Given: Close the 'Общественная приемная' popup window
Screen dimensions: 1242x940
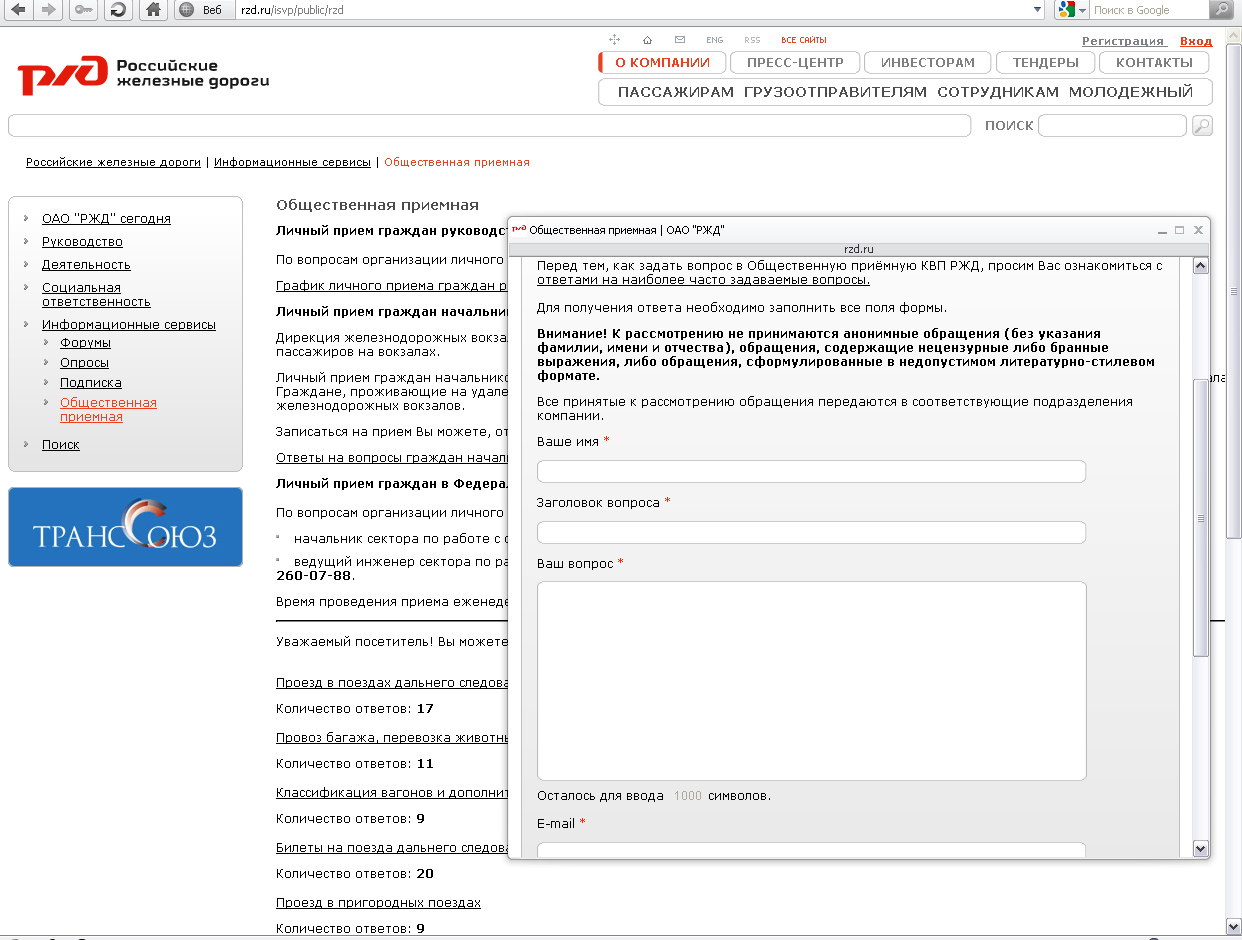Looking at the screenshot, I should tap(1198, 230).
